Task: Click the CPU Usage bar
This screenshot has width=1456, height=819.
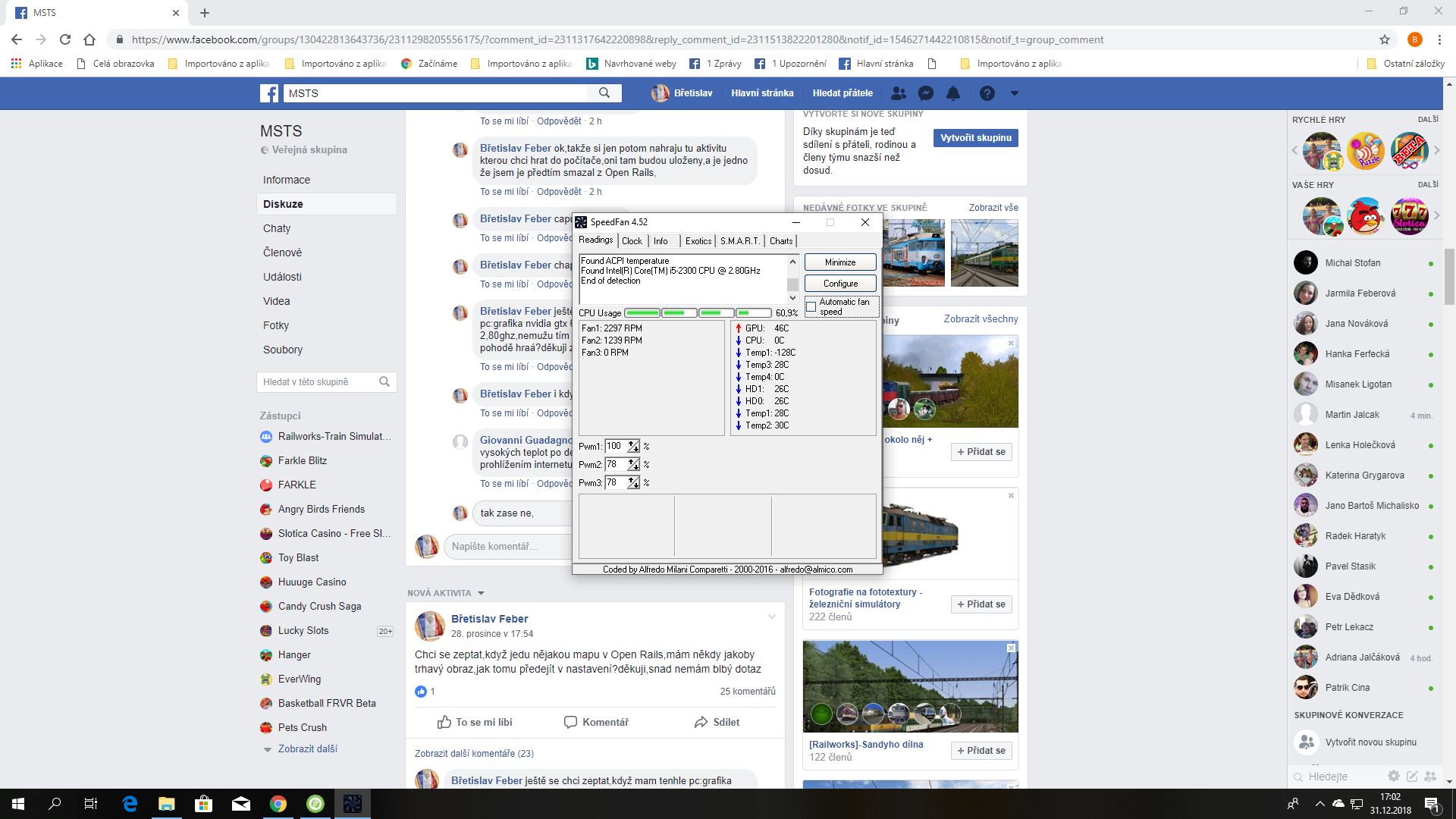Action: click(698, 313)
